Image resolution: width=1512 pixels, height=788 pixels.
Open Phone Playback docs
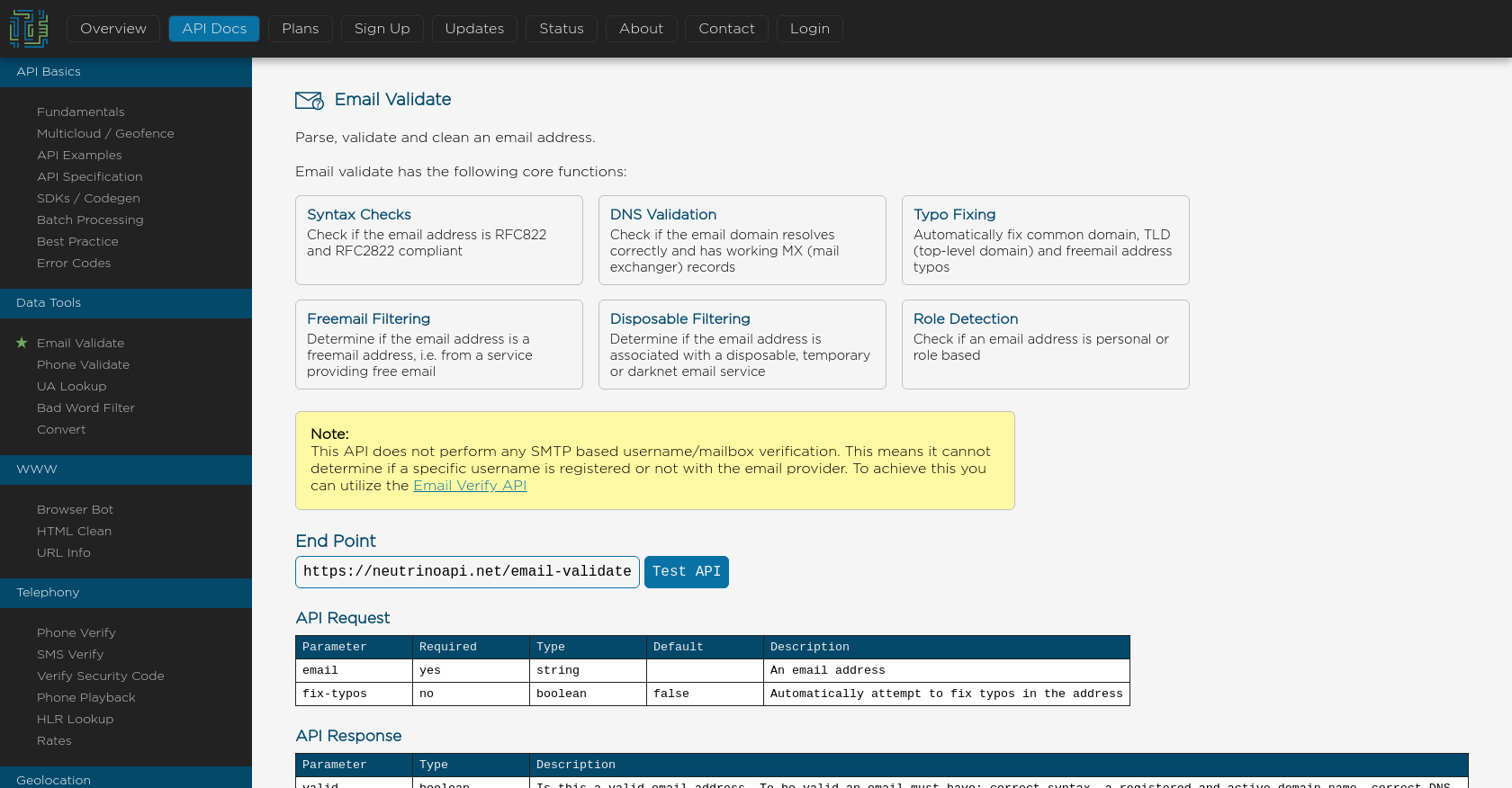86,697
